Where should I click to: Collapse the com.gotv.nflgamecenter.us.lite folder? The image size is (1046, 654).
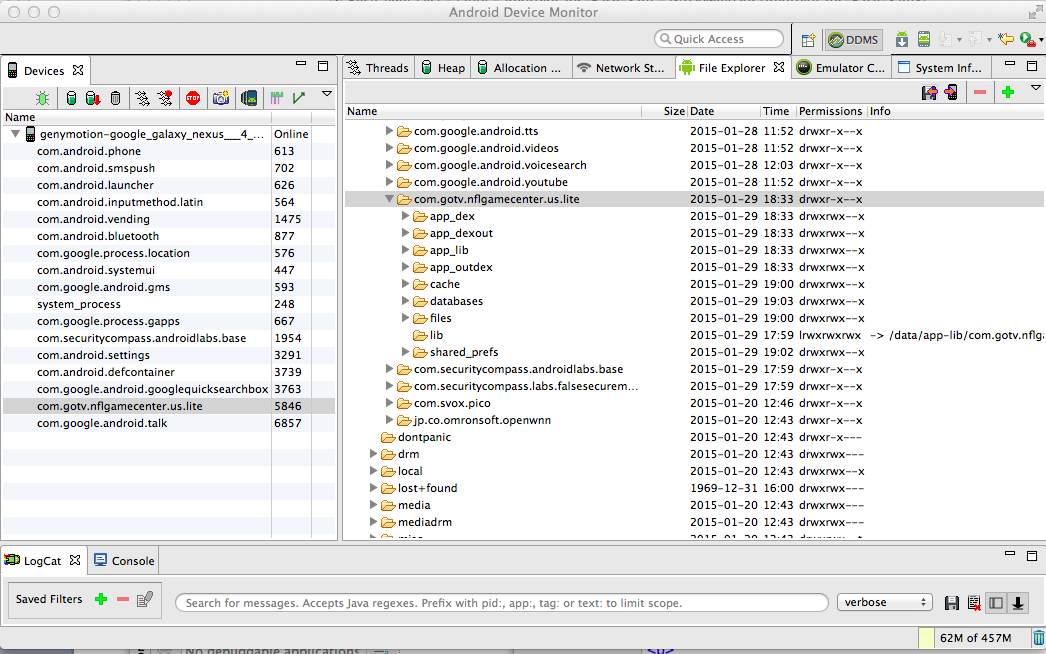click(390, 199)
